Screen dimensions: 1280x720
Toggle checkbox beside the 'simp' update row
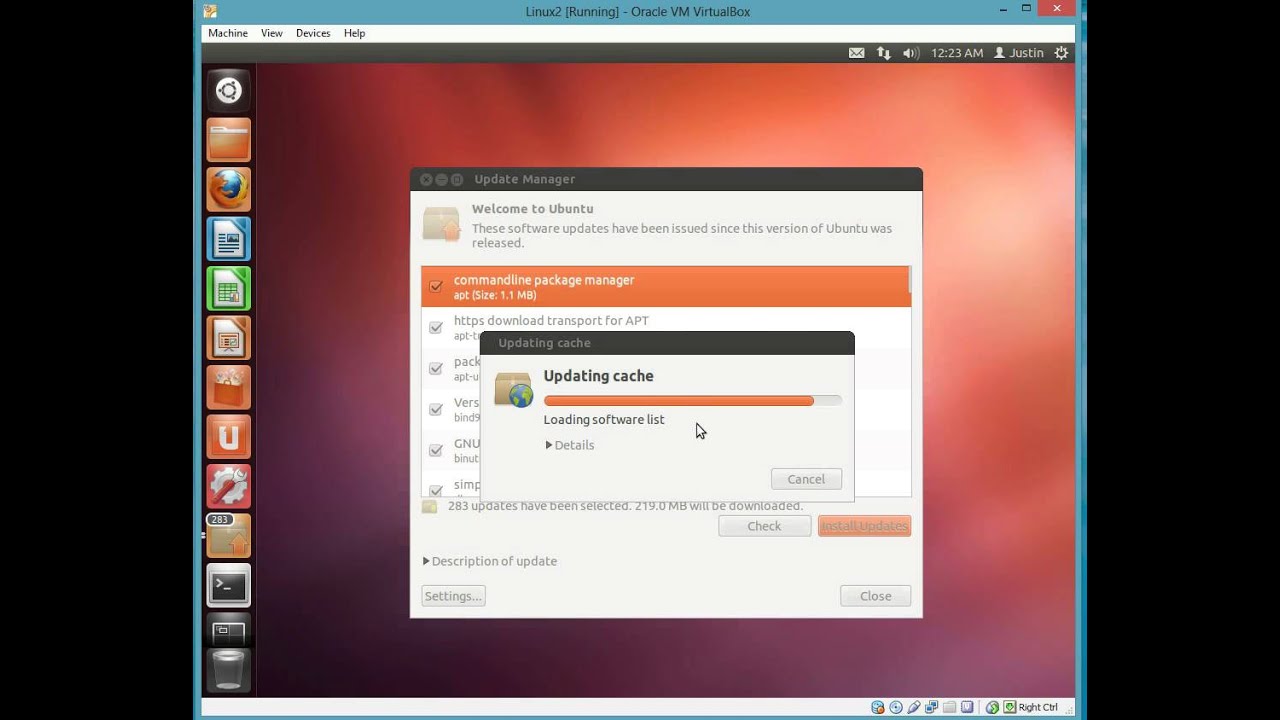click(x=436, y=490)
